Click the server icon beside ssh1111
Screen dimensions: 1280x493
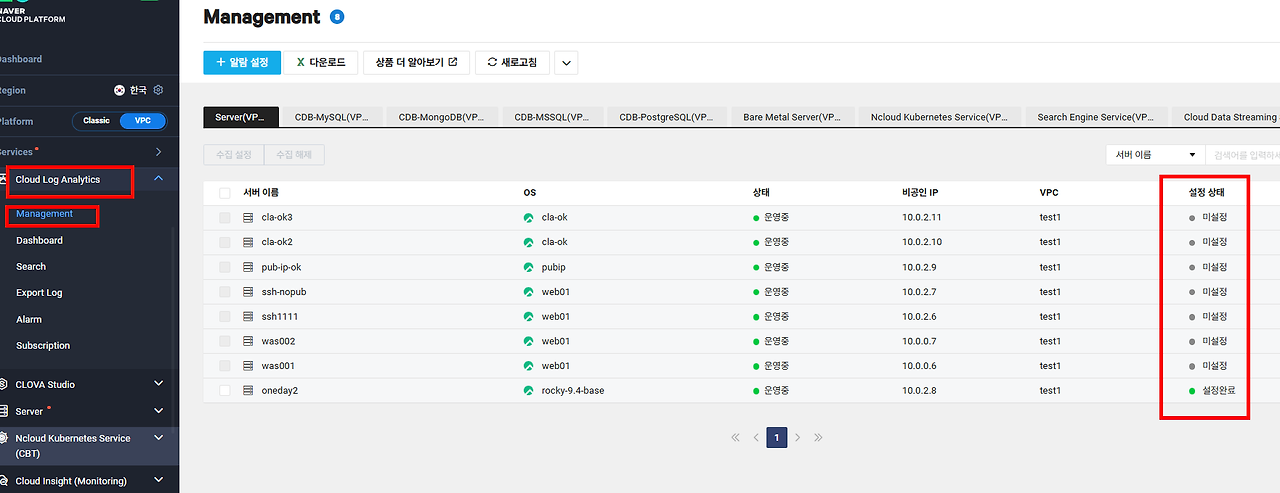[x=250, y=316]
